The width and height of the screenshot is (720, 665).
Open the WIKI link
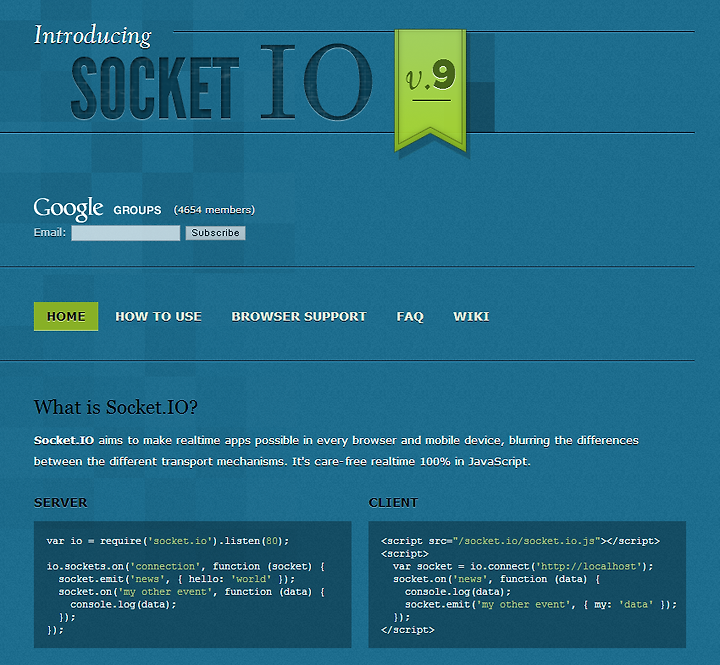tap(471, 316)
